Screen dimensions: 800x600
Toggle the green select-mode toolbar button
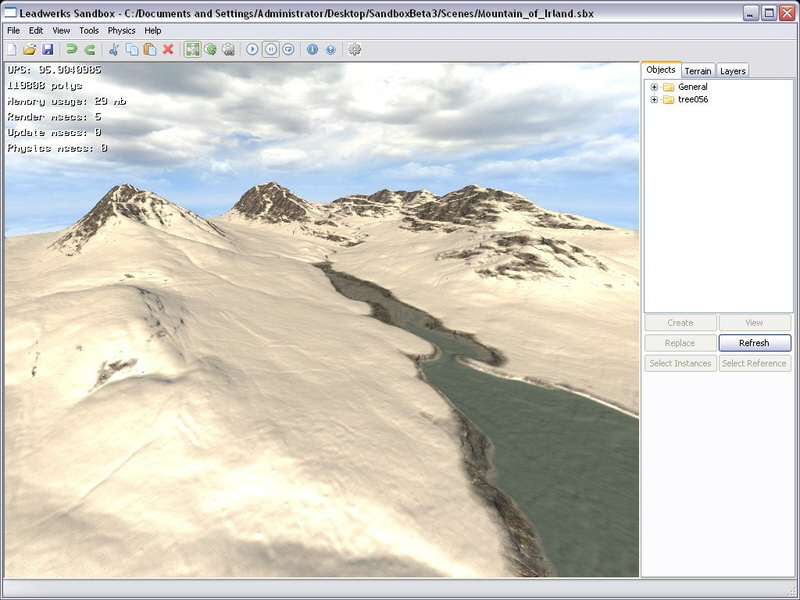(192, 49)
